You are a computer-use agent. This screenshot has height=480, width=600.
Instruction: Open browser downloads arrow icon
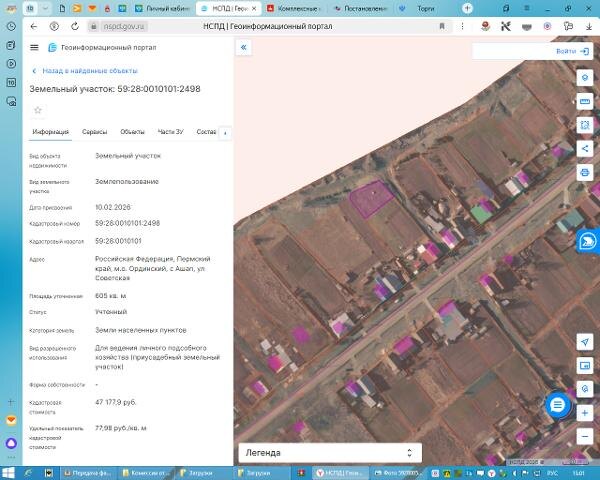point(589,26)
